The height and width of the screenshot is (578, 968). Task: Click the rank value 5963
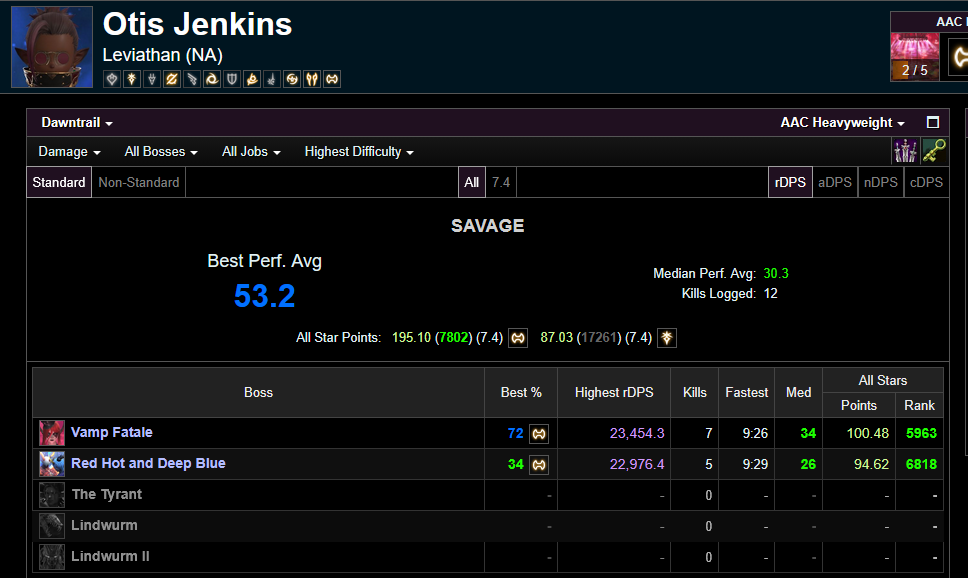pos(921,433)
